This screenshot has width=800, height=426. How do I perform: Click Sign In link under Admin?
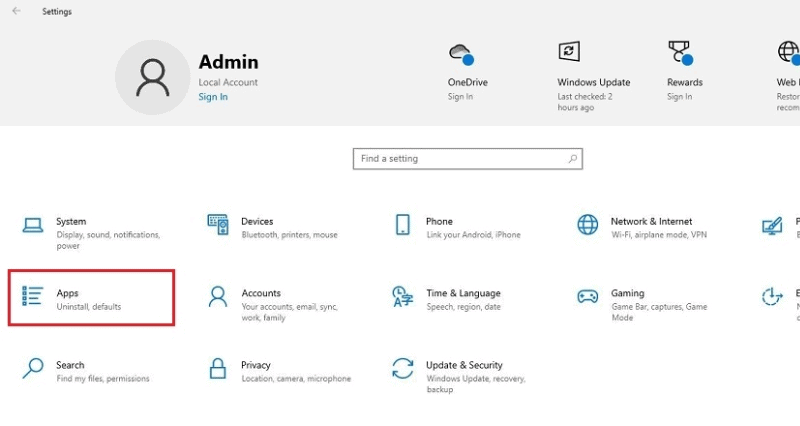[x=212, y=97]
